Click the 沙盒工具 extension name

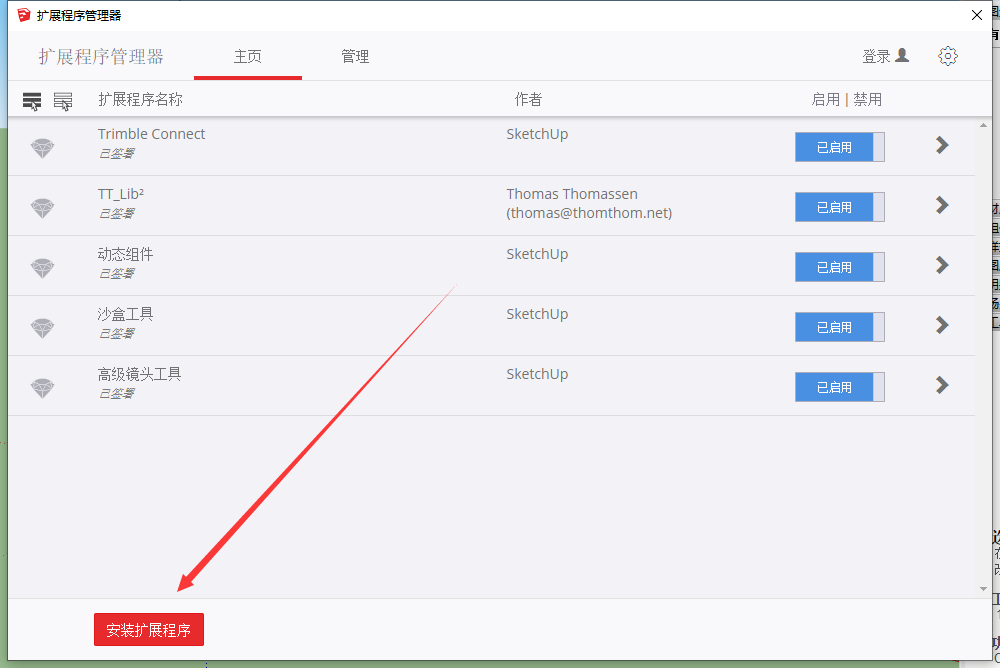click(125, 314)
